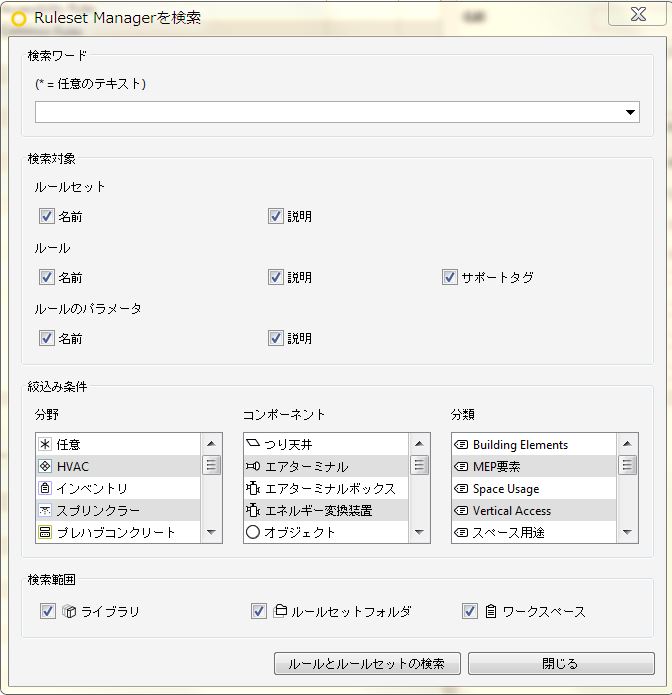The image size is (672, 695).
Task: Select プレハブコンクリート in the 分野 list
Action: point(118,532)
